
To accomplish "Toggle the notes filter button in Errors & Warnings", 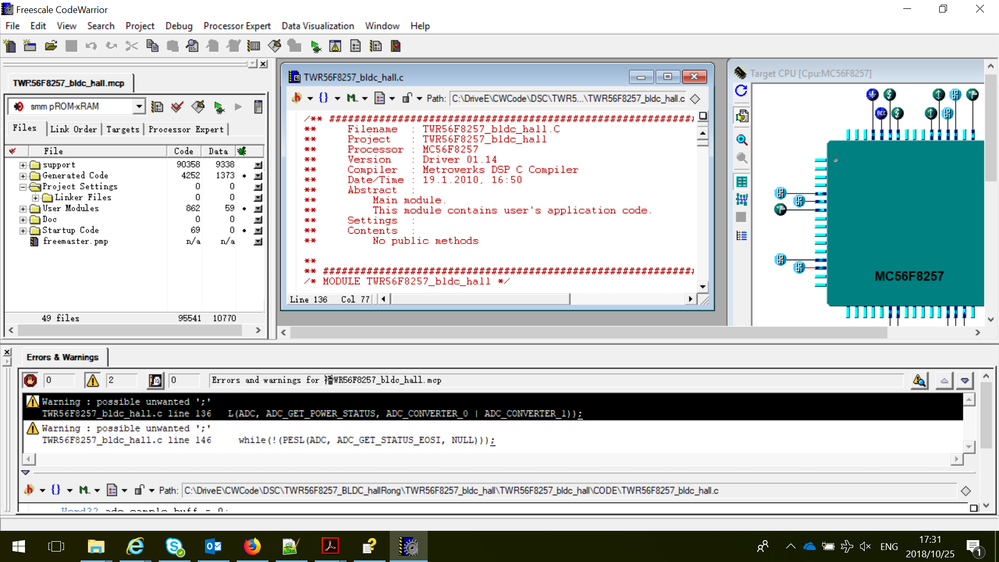I will click(x=155, y=380).
